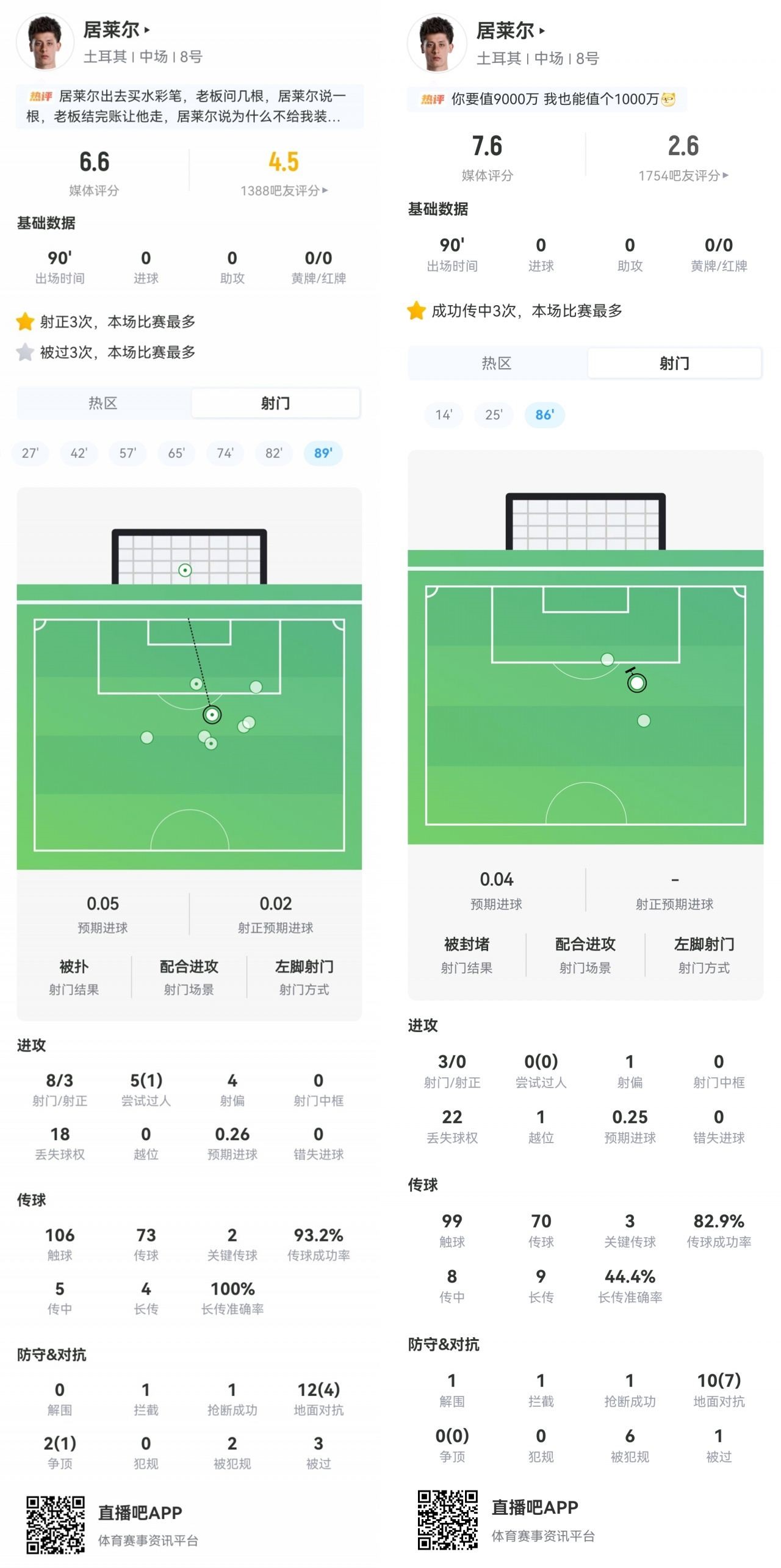Open 1388吧友评分 rating details

tap(284, 190)
